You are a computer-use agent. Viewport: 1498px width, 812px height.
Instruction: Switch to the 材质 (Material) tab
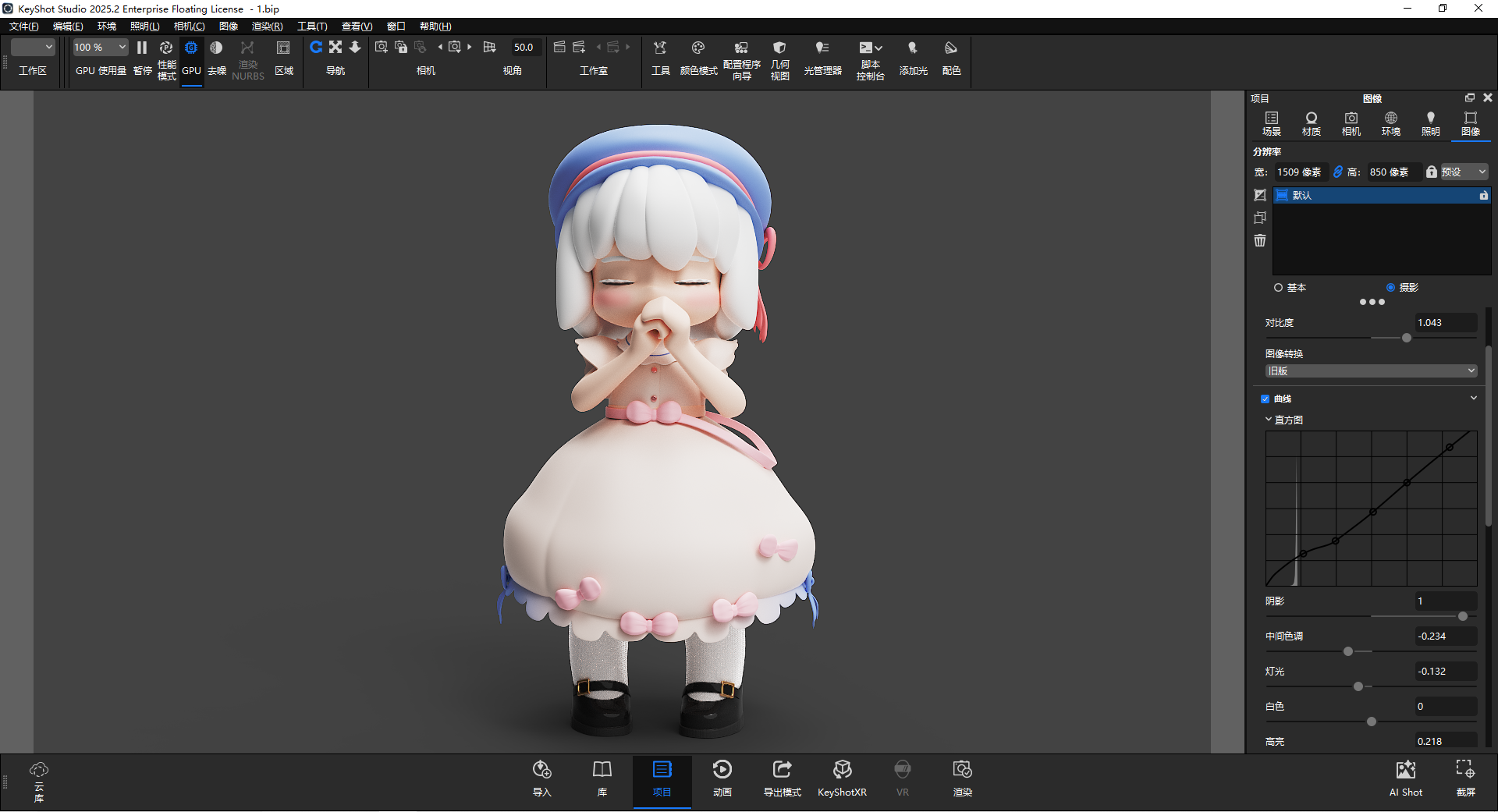click(1311, 123)
